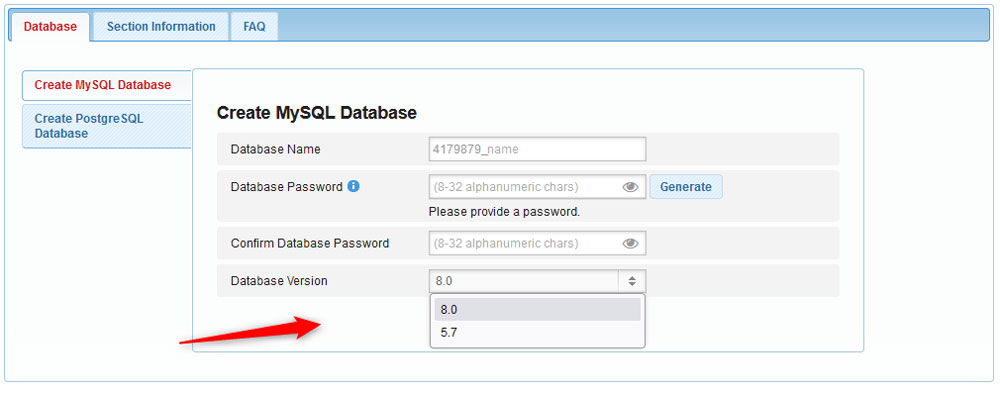Click the Database Name label
Image resolution: width=1000 pixels, height=394 pixels.
point(276,149)
